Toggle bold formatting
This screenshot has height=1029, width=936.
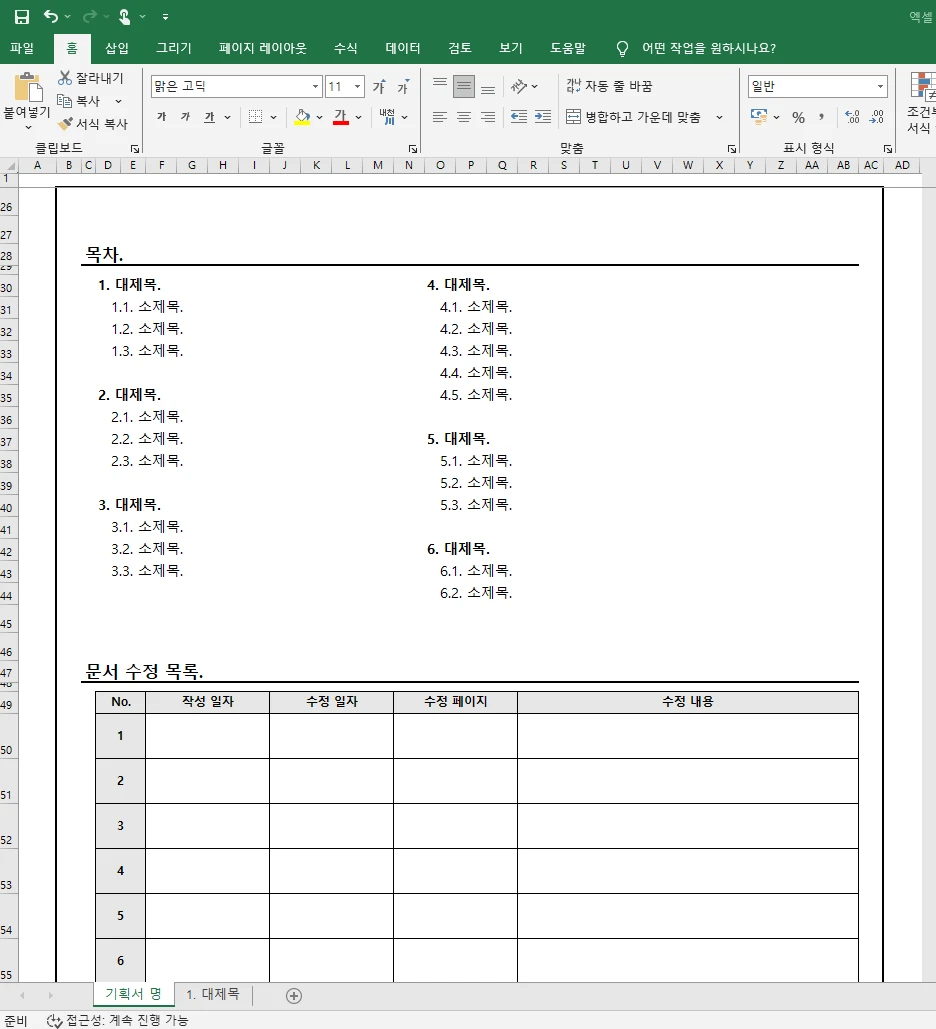[x=161, y=117]
